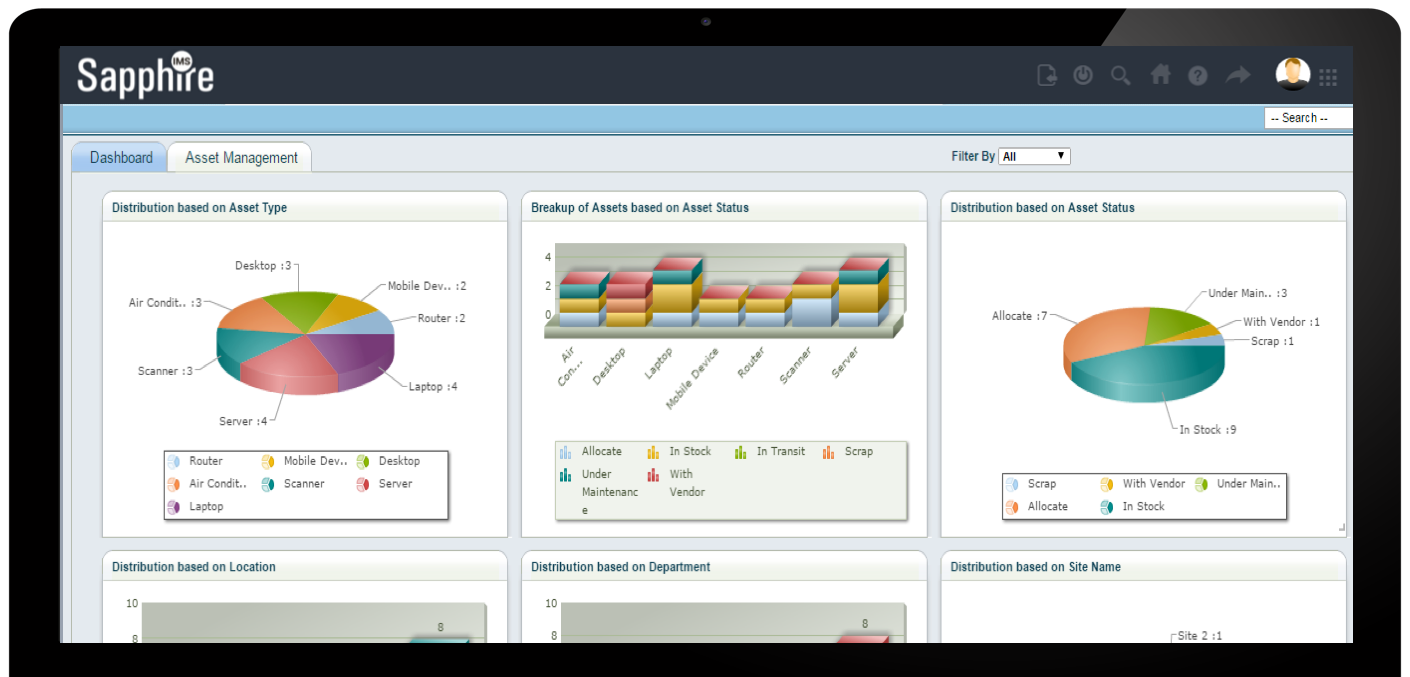Open the apps grid menu icon
This screenshot has width=1410, height=677.
tap(1328, 77)
